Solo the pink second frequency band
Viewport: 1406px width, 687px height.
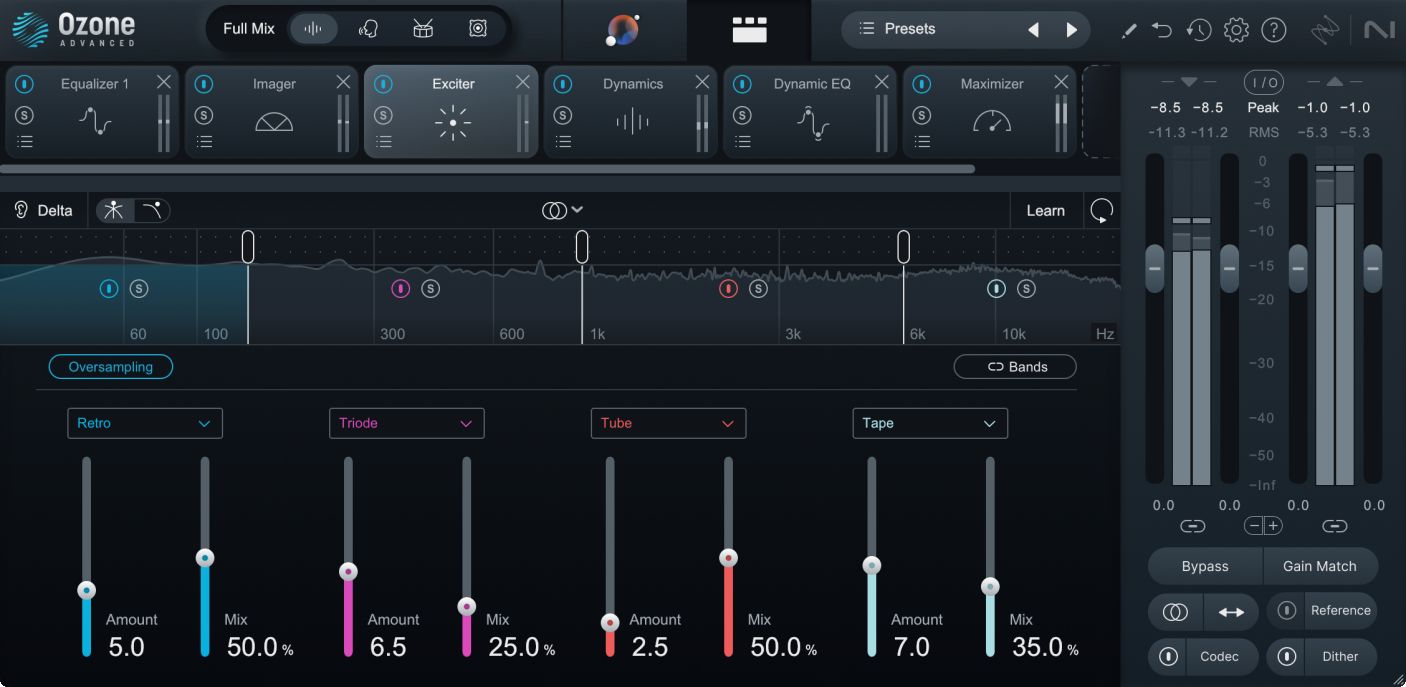point(430,289)
